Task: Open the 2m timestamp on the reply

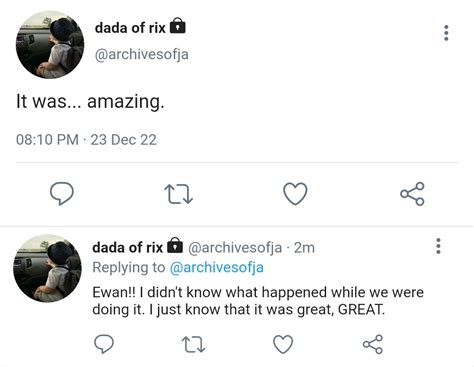Action: 304,248
